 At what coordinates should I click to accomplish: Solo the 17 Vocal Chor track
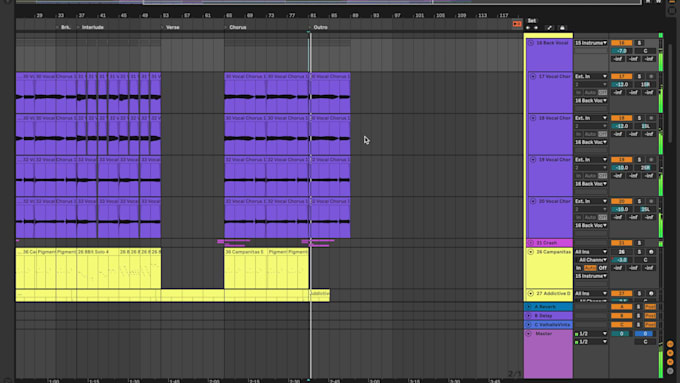point(639,76)
